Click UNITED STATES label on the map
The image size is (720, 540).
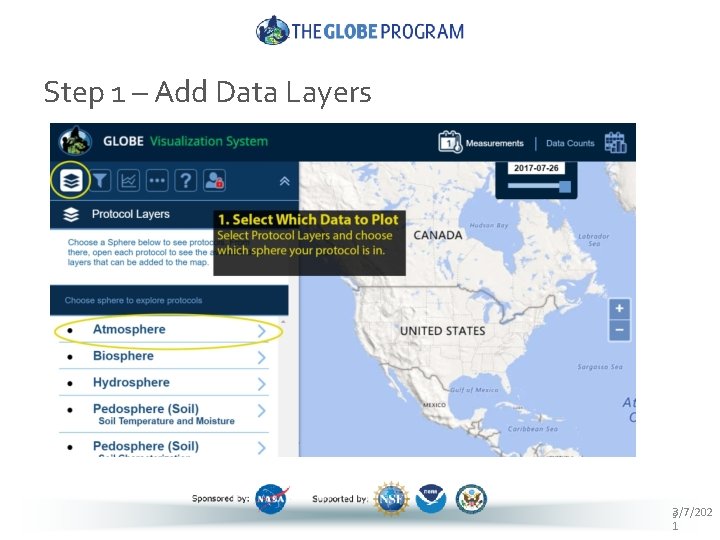[442, 331]
